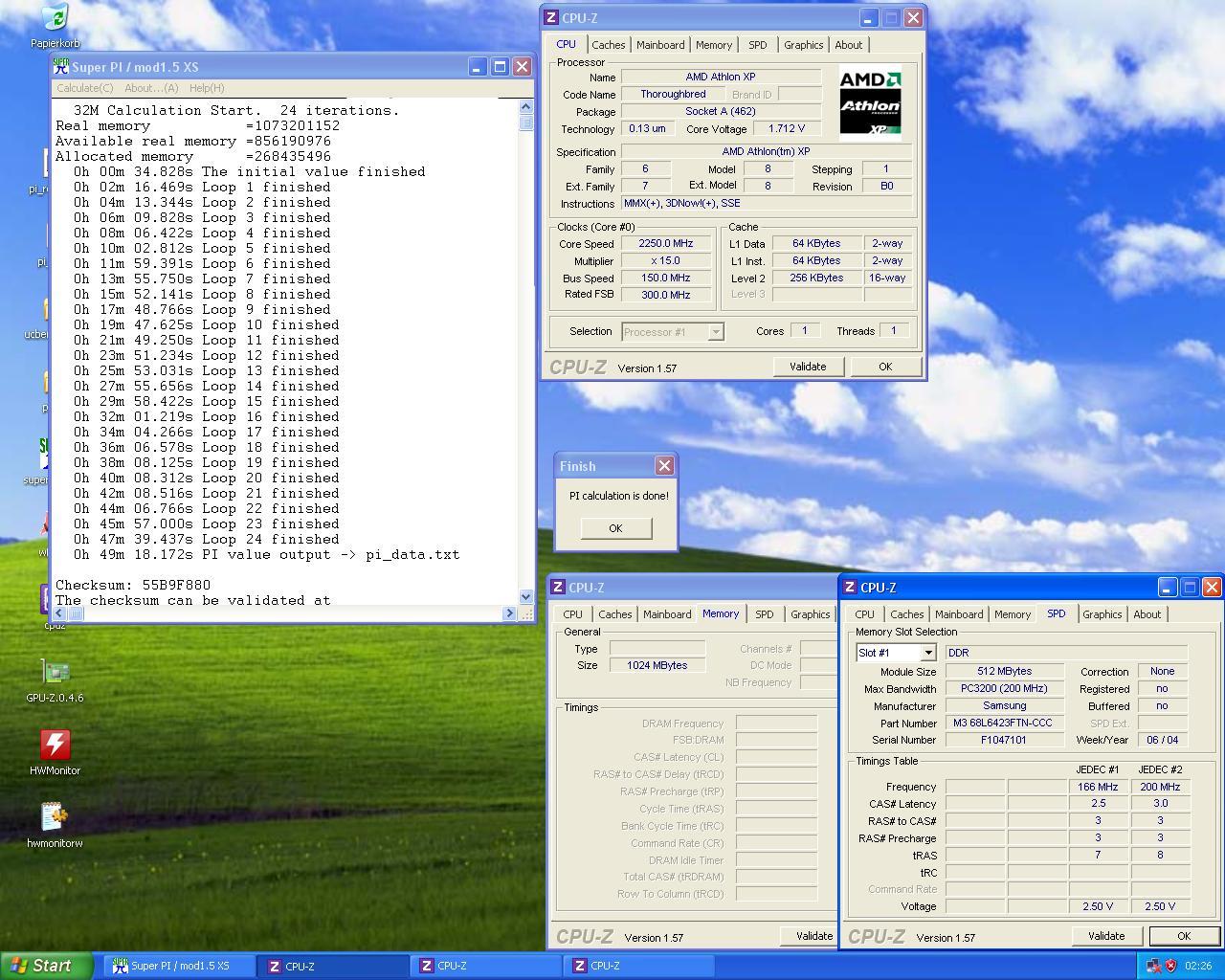This screenshot has height=980, width=1225.
Task: Click the Serial Number F1047101 value
Action: (x=1003, y=740)
